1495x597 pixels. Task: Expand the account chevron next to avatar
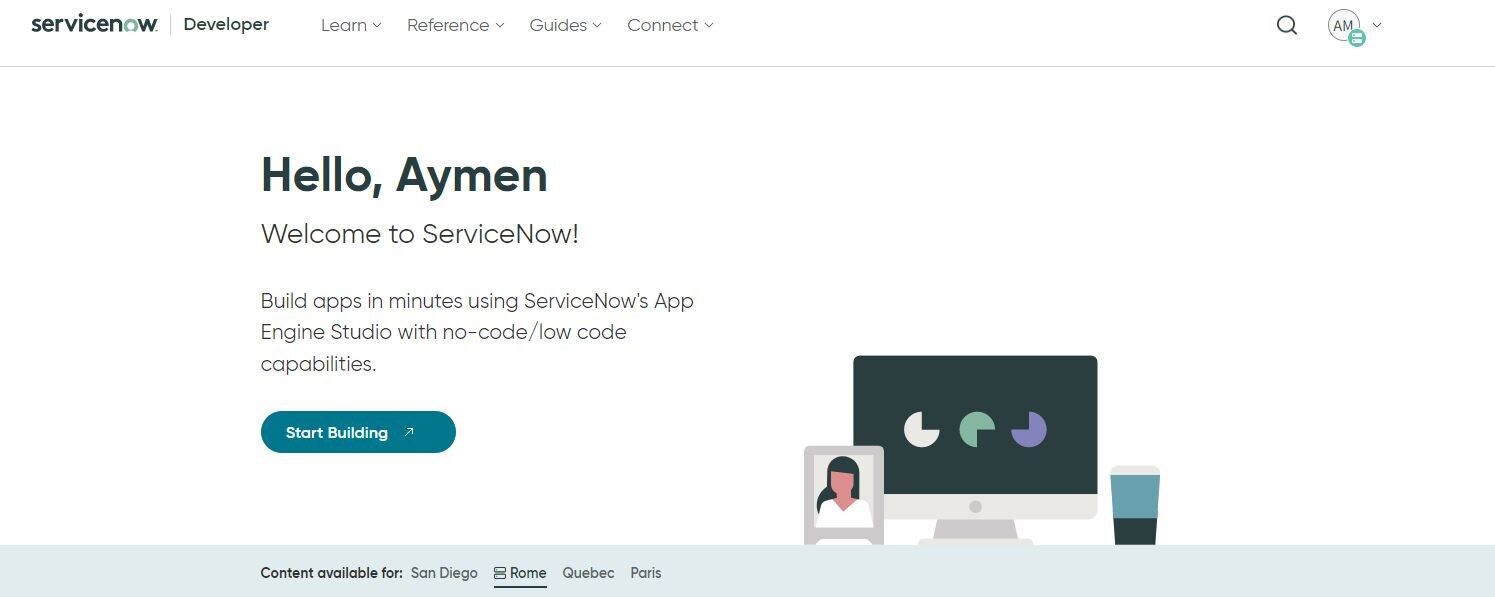tap(1377, 26)
